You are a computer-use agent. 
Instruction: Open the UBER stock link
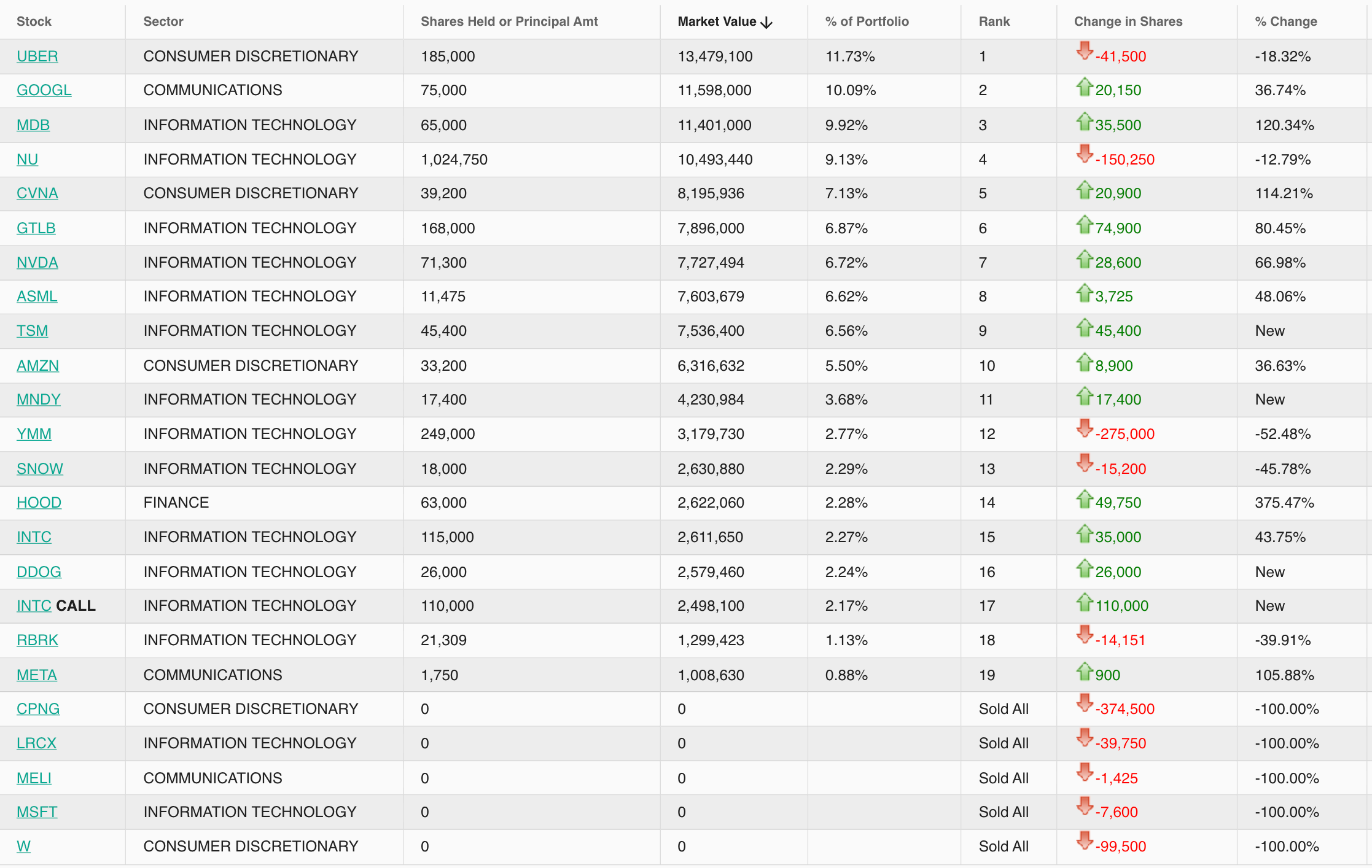[x=37, y=56]
